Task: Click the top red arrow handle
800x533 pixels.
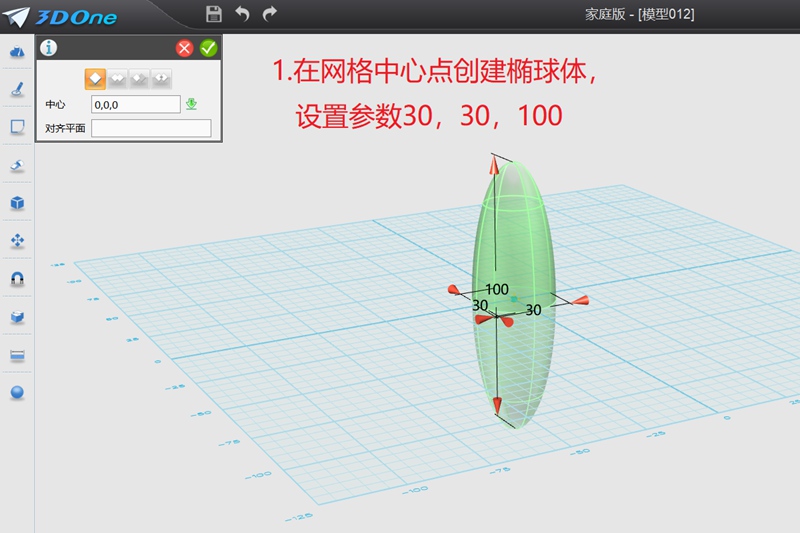Action: click(494, 166)
